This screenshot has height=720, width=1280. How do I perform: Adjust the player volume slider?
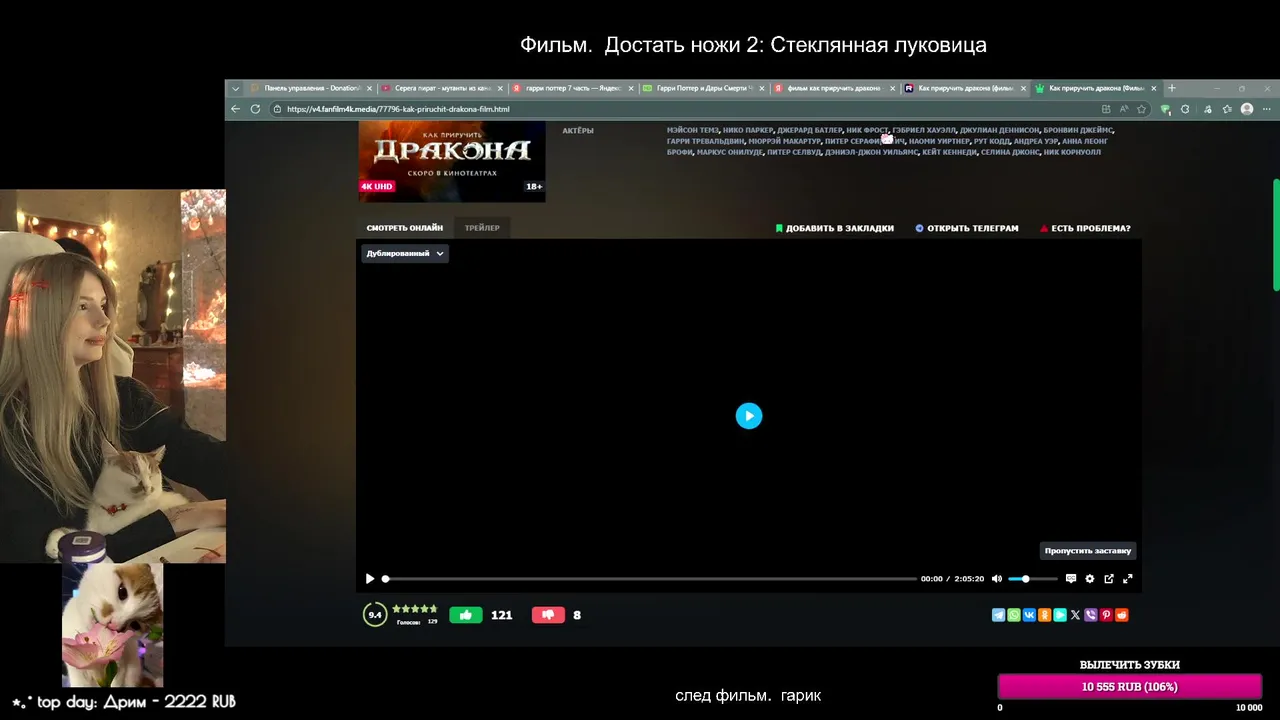pyautogui.click(x=1032, y=579)
